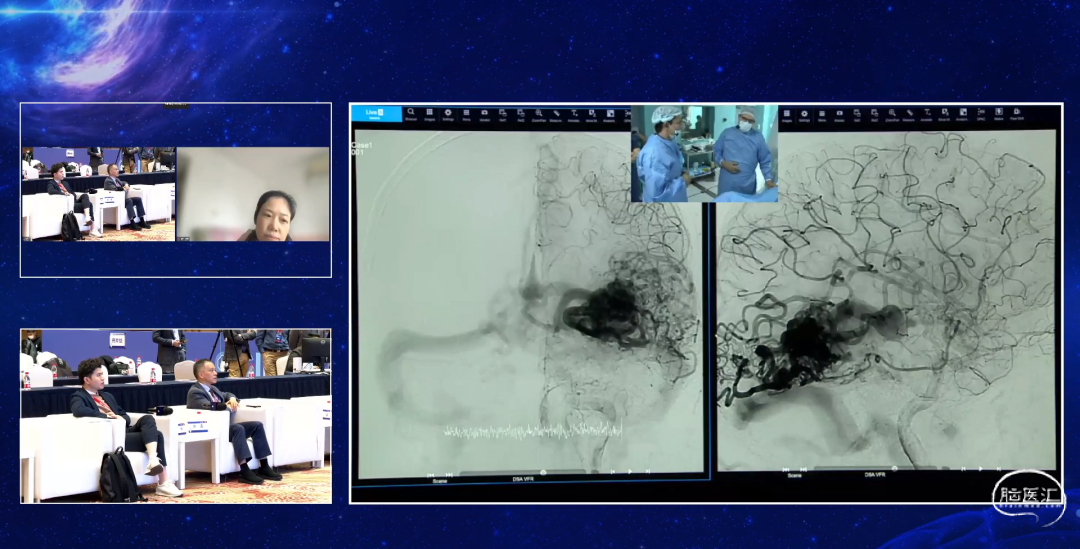Select the large conference panel video feed
The width and height of the screenshot is (1080, 549).
point(176,416)
